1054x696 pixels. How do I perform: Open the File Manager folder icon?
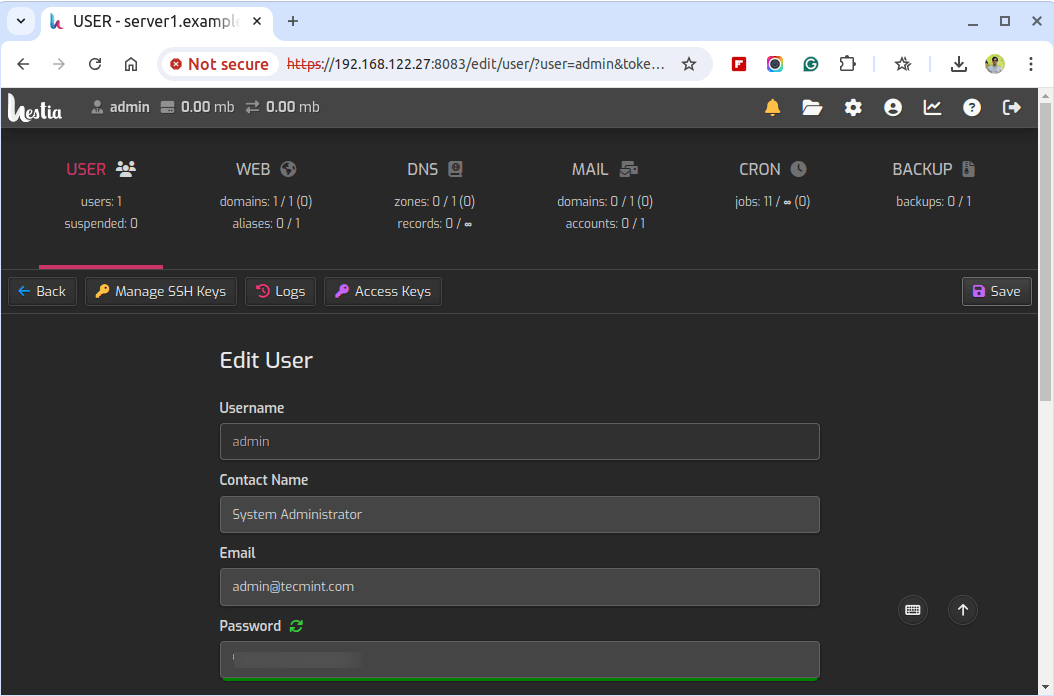click(812, 108)
